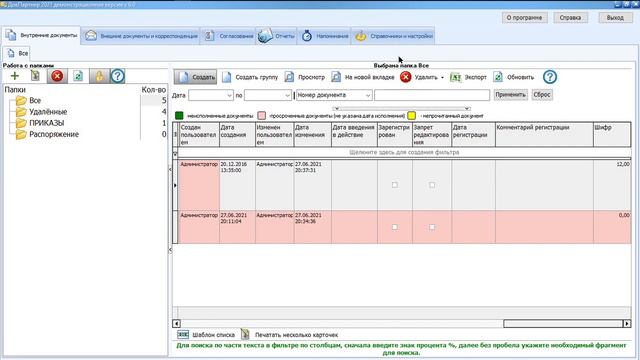This screenshot has height=360, width=640.
Task: Click the padlock folder access icon
Action: point(99,76)
